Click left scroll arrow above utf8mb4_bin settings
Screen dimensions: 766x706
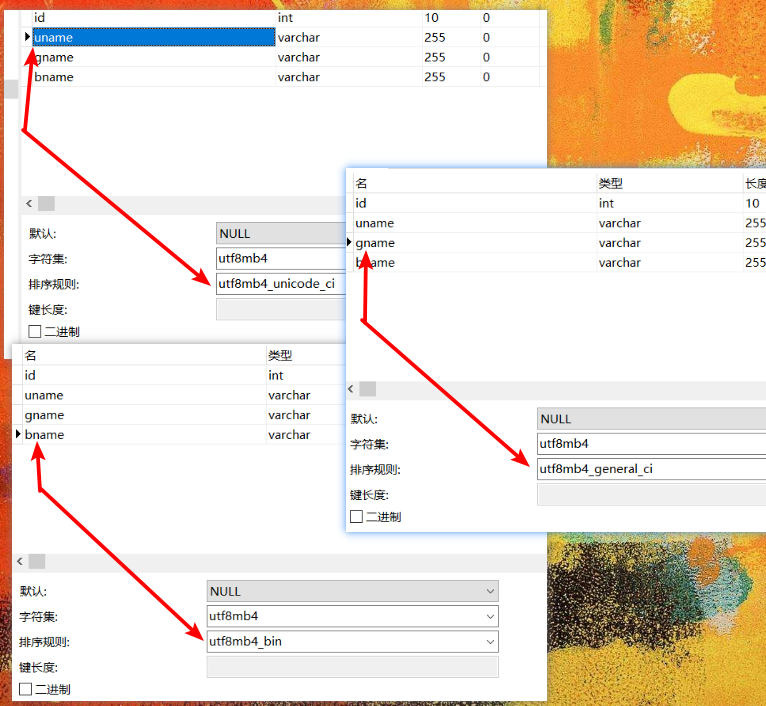[x=20, y=562]
